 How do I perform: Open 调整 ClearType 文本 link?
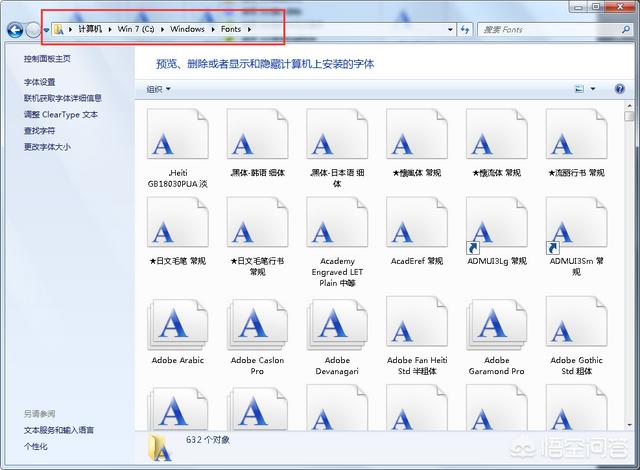tap(61, 115)
